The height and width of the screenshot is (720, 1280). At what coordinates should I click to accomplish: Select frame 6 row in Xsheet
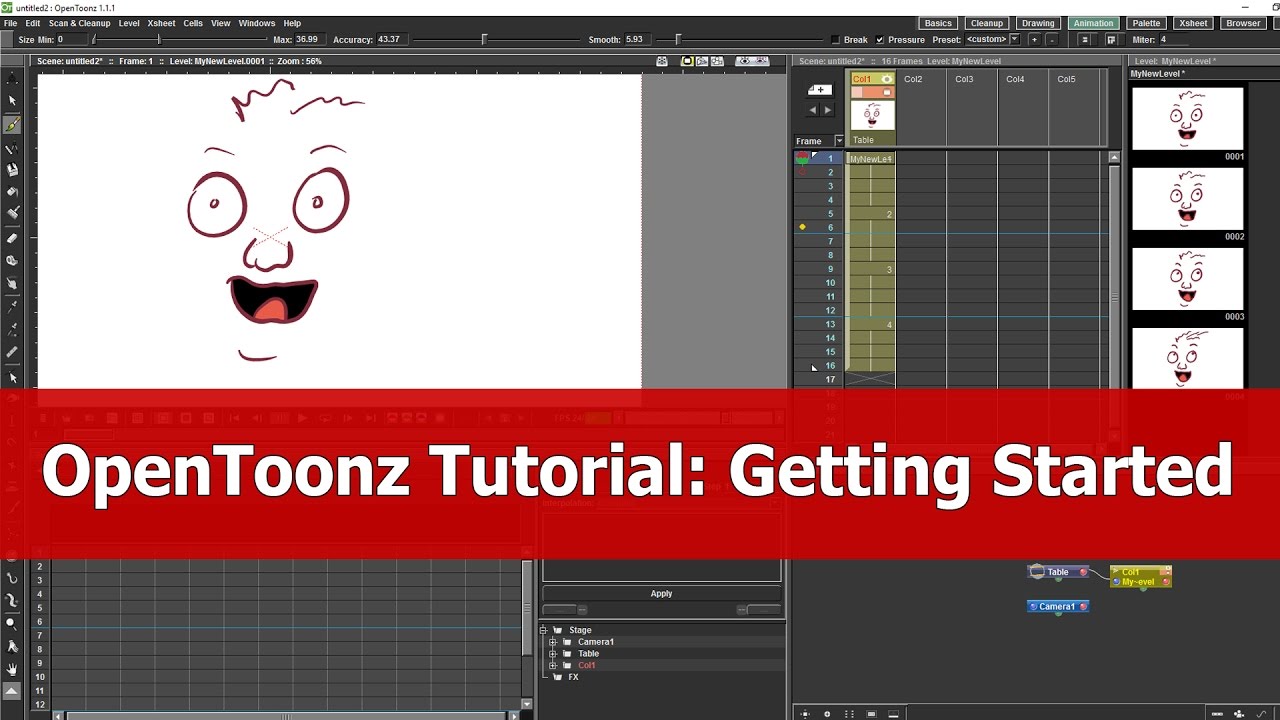[x=830, y=228]
